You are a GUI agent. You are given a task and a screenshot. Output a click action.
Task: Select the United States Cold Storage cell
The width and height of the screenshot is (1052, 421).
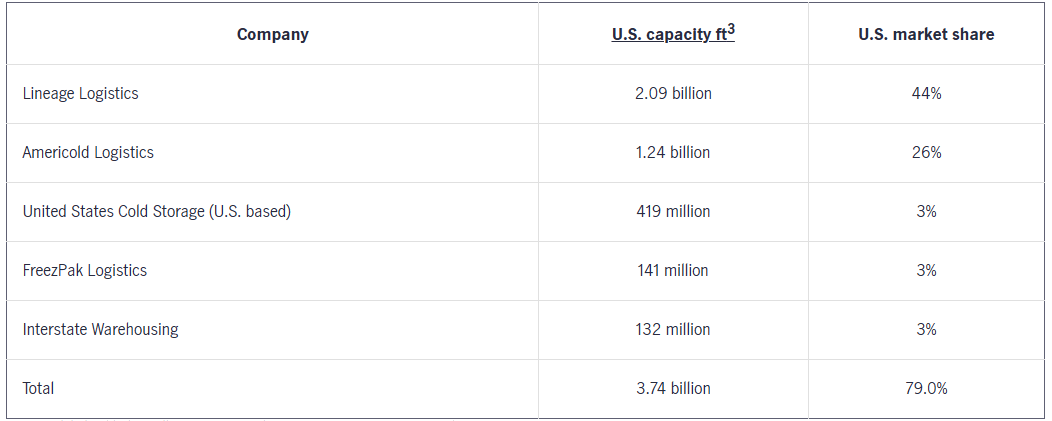[157, 211]
